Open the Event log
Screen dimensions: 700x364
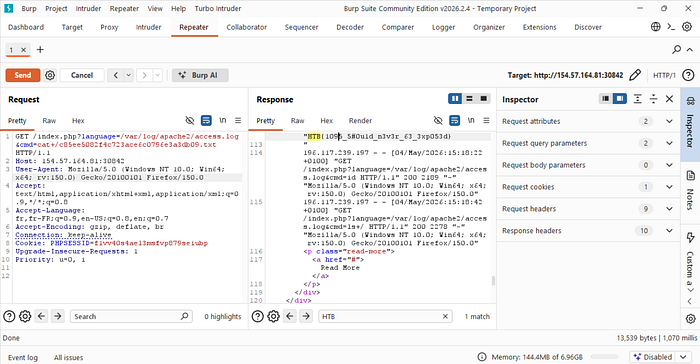point(23,357)
